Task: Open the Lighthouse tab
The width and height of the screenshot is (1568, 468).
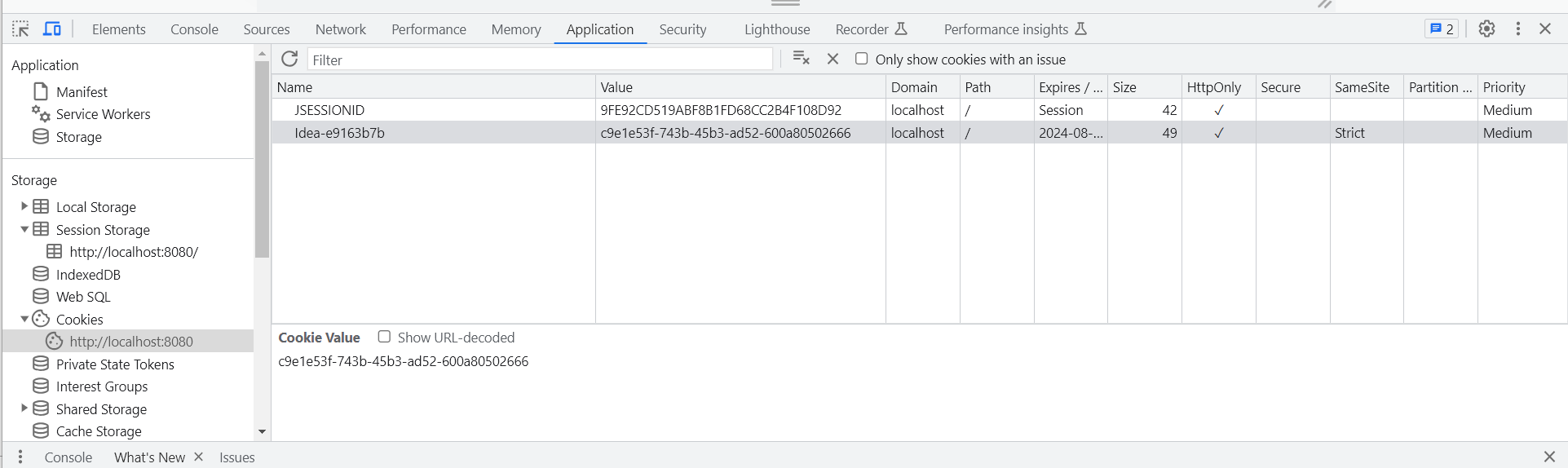Action: click(x=777, y=29)
